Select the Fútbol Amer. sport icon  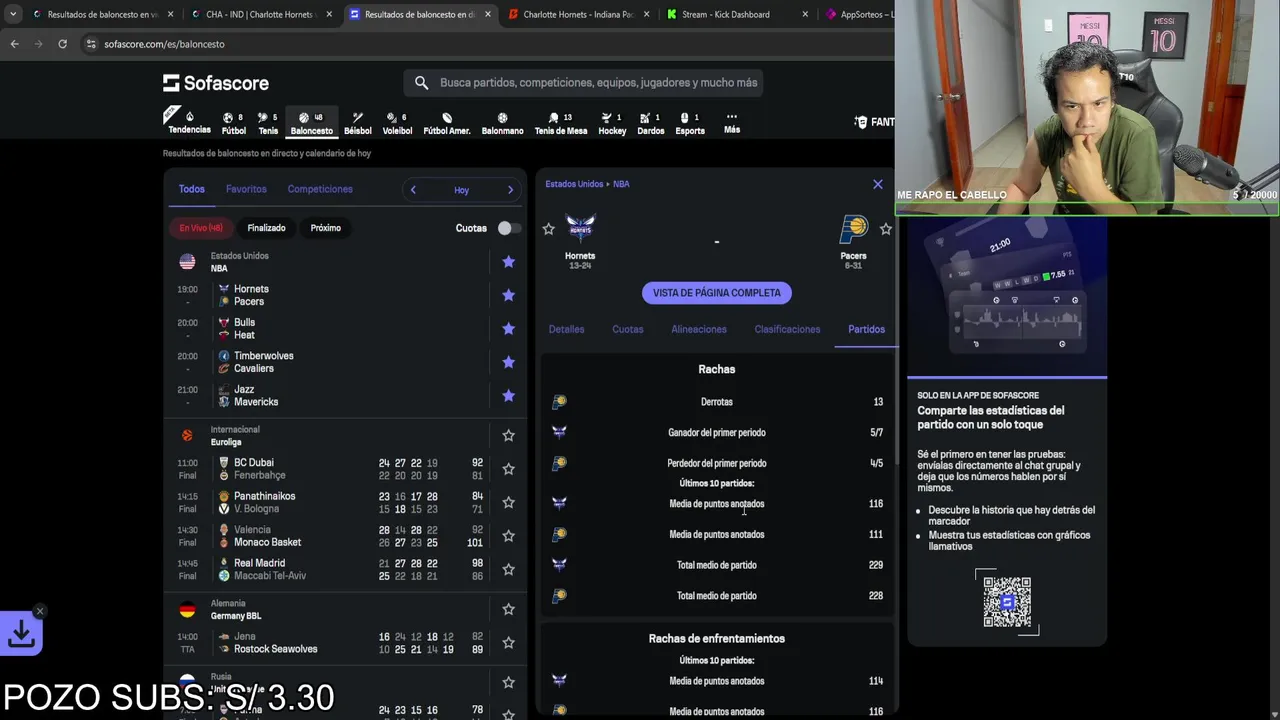point(446,123)
